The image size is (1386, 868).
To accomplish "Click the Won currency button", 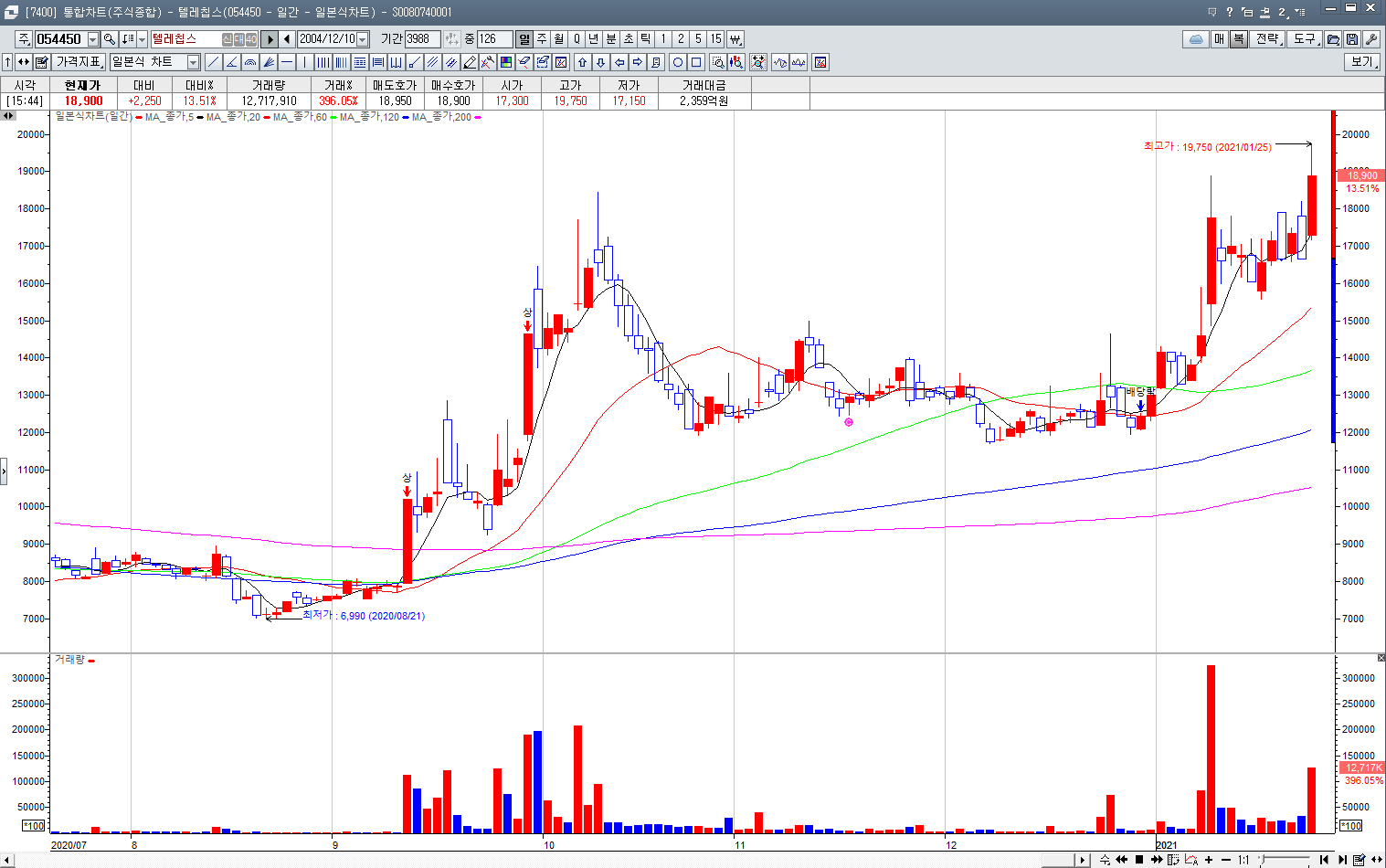I will point(735,39).
